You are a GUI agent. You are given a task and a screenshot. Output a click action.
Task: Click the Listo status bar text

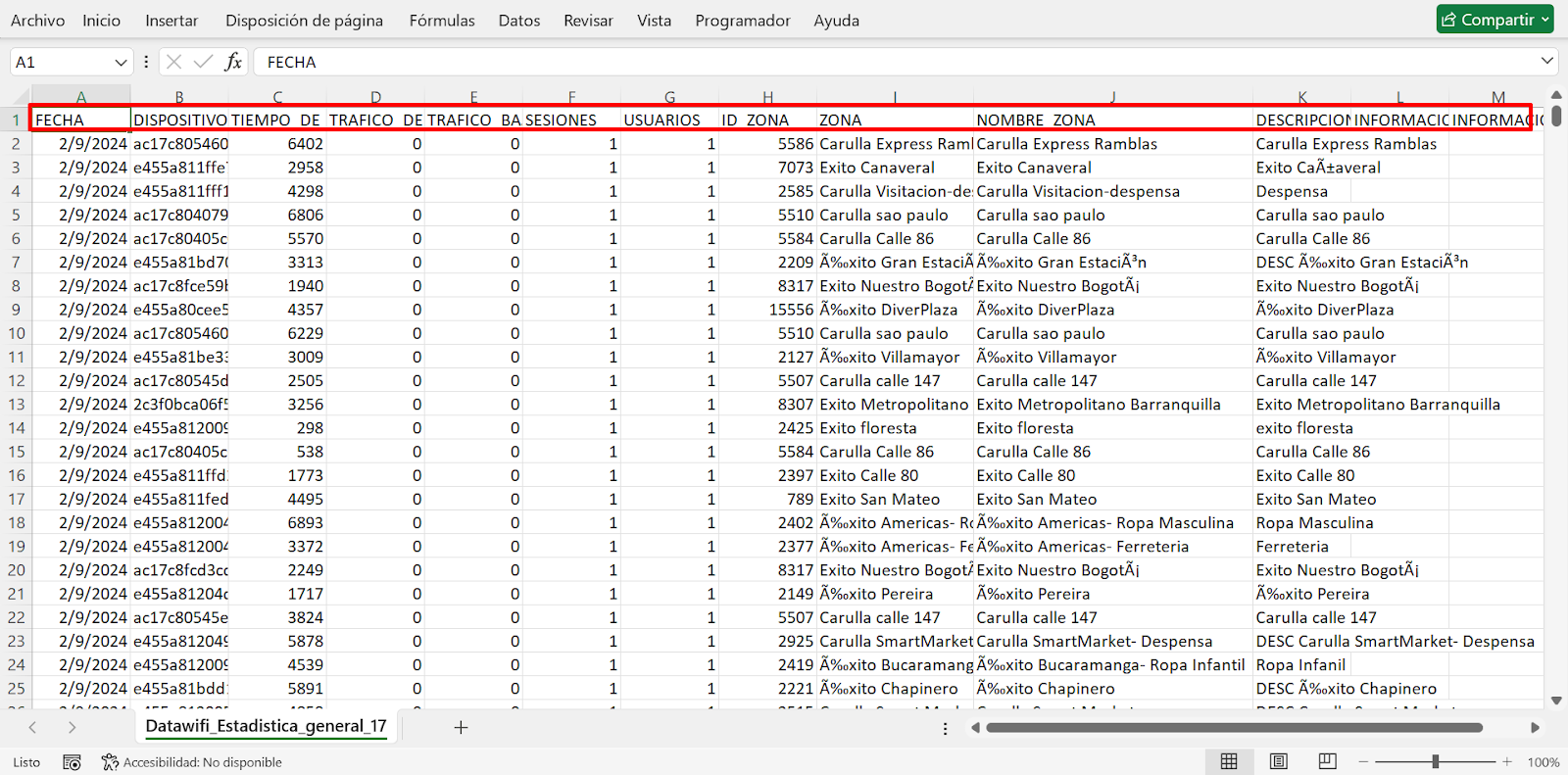tap(26, 762)
